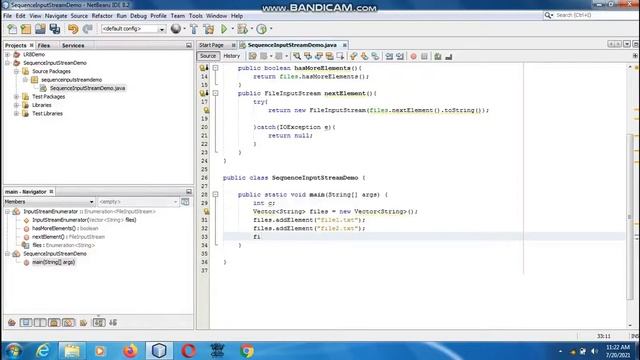Click the Source view button

tap(208, 56)
